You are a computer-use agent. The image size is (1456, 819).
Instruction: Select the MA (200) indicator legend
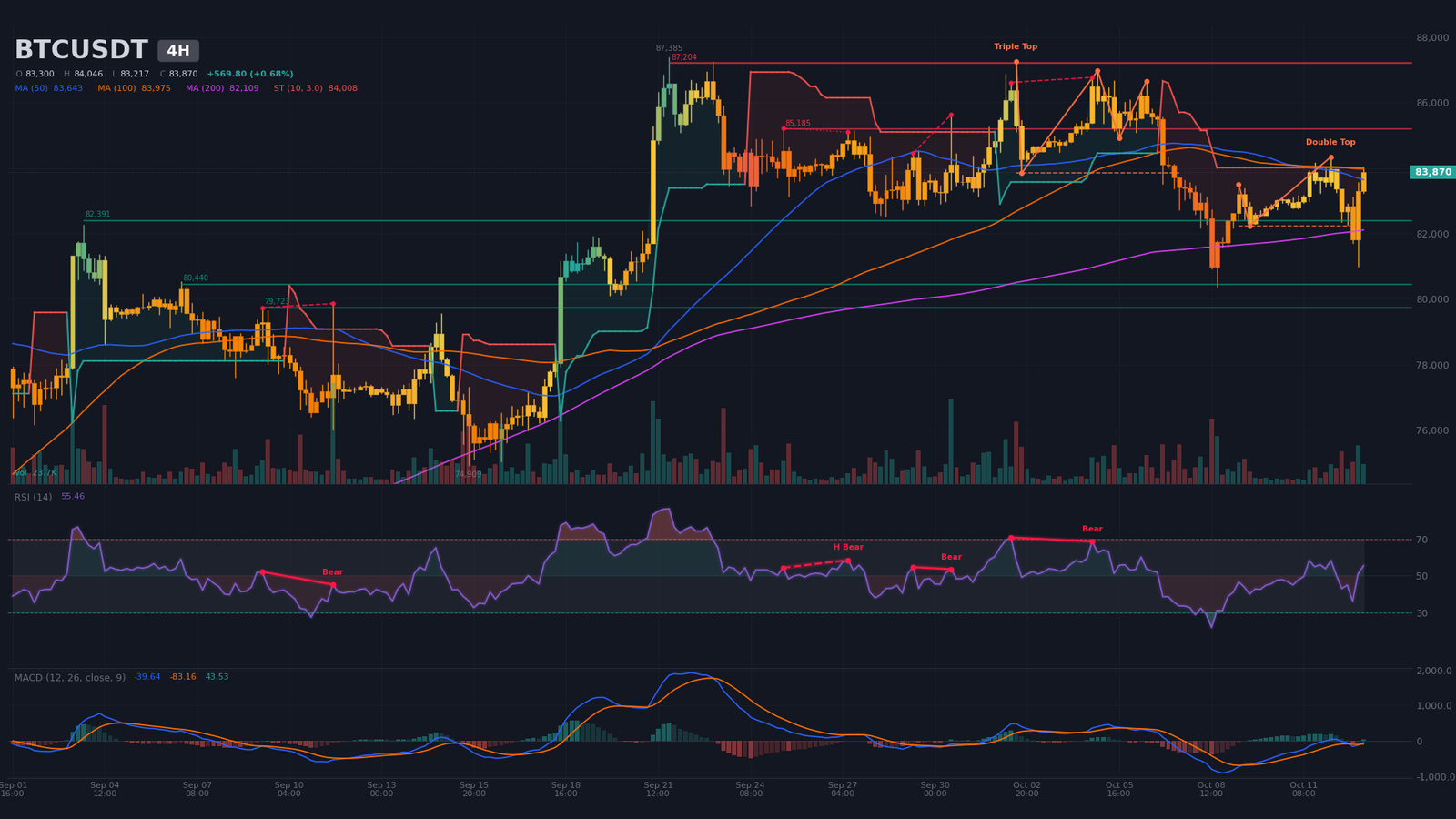pos(222,88)
